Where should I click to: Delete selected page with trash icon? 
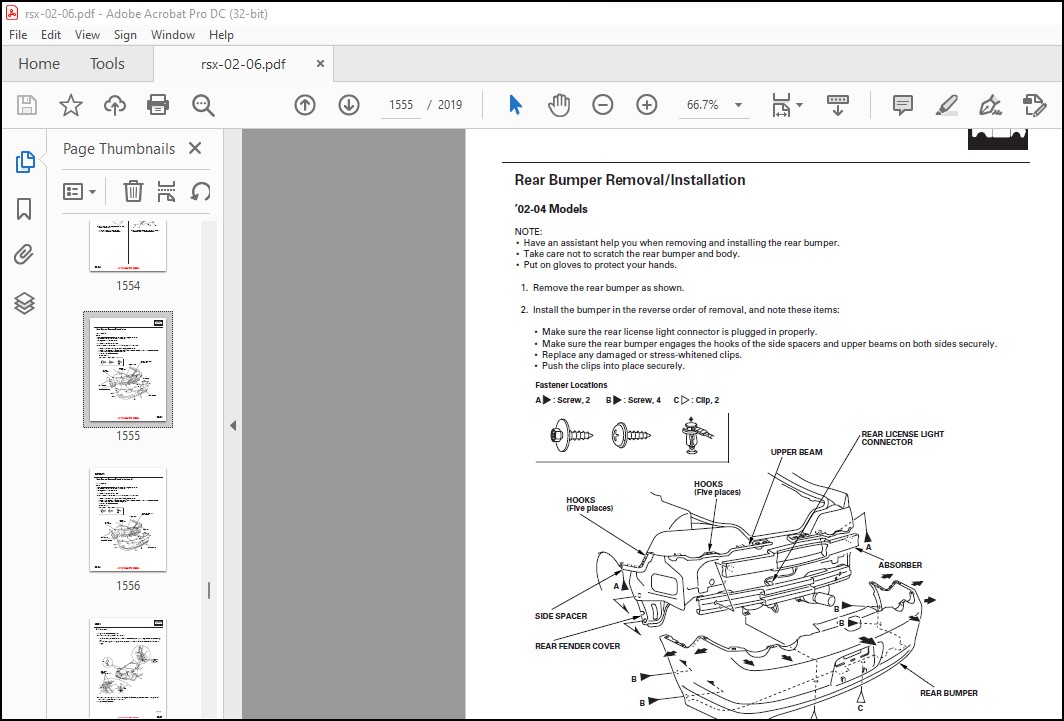point(133,192)
